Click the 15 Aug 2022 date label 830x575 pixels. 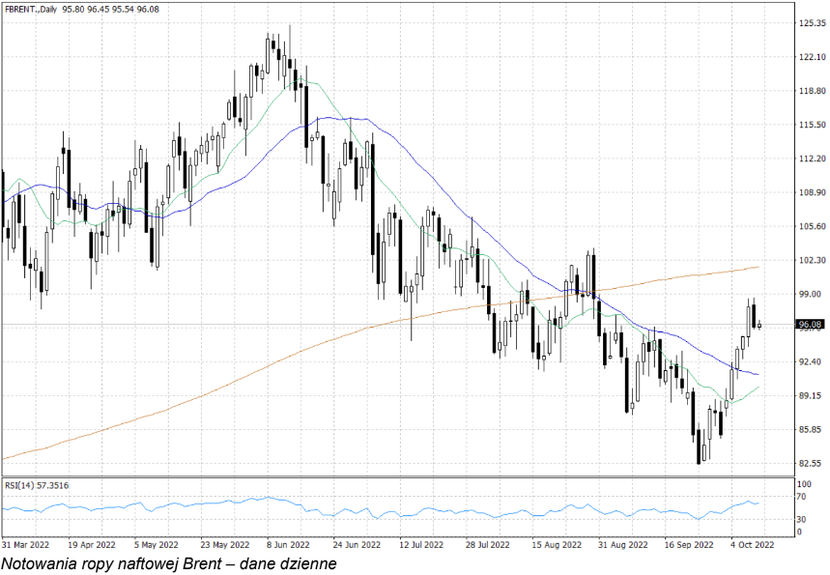557,546
